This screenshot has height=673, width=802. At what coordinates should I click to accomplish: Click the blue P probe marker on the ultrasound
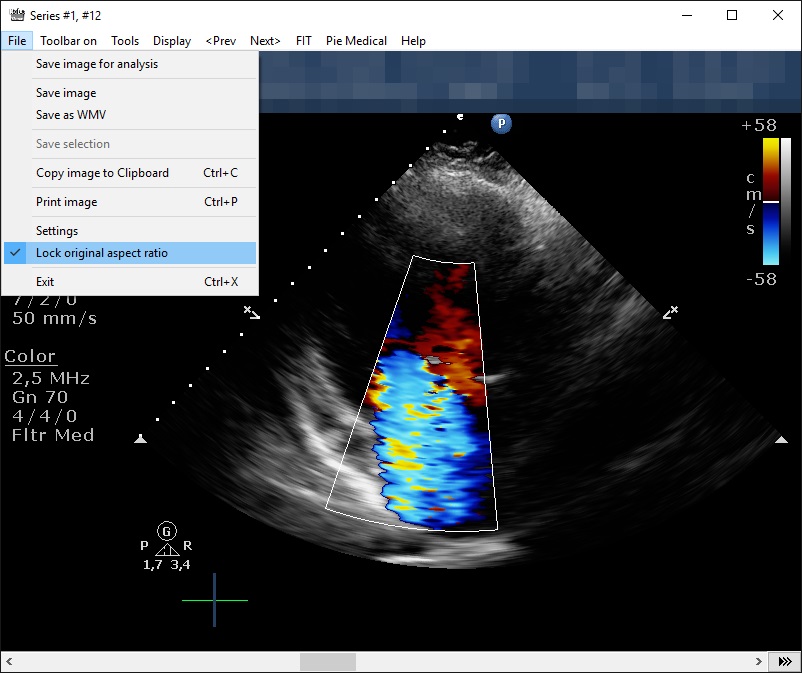(500, 123)
